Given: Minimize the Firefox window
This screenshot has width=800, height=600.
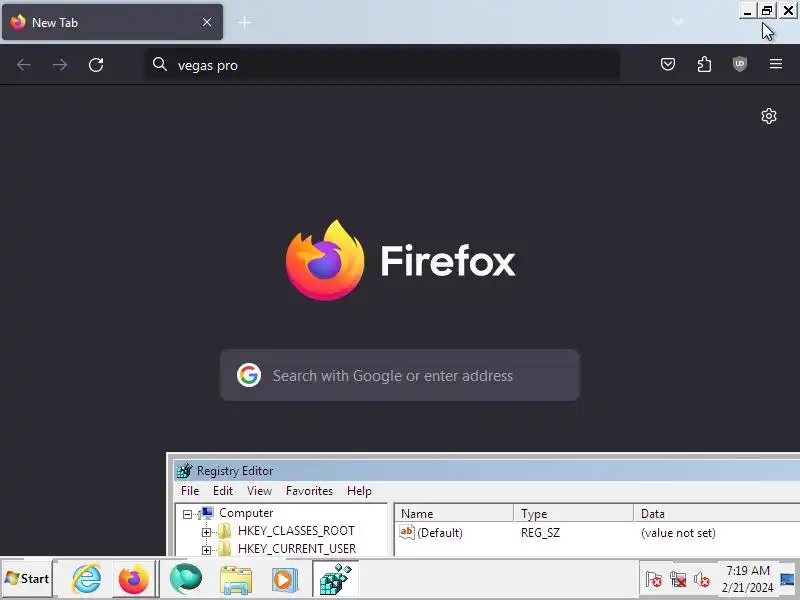Looking at the screenshot, I should click(747, 11).
